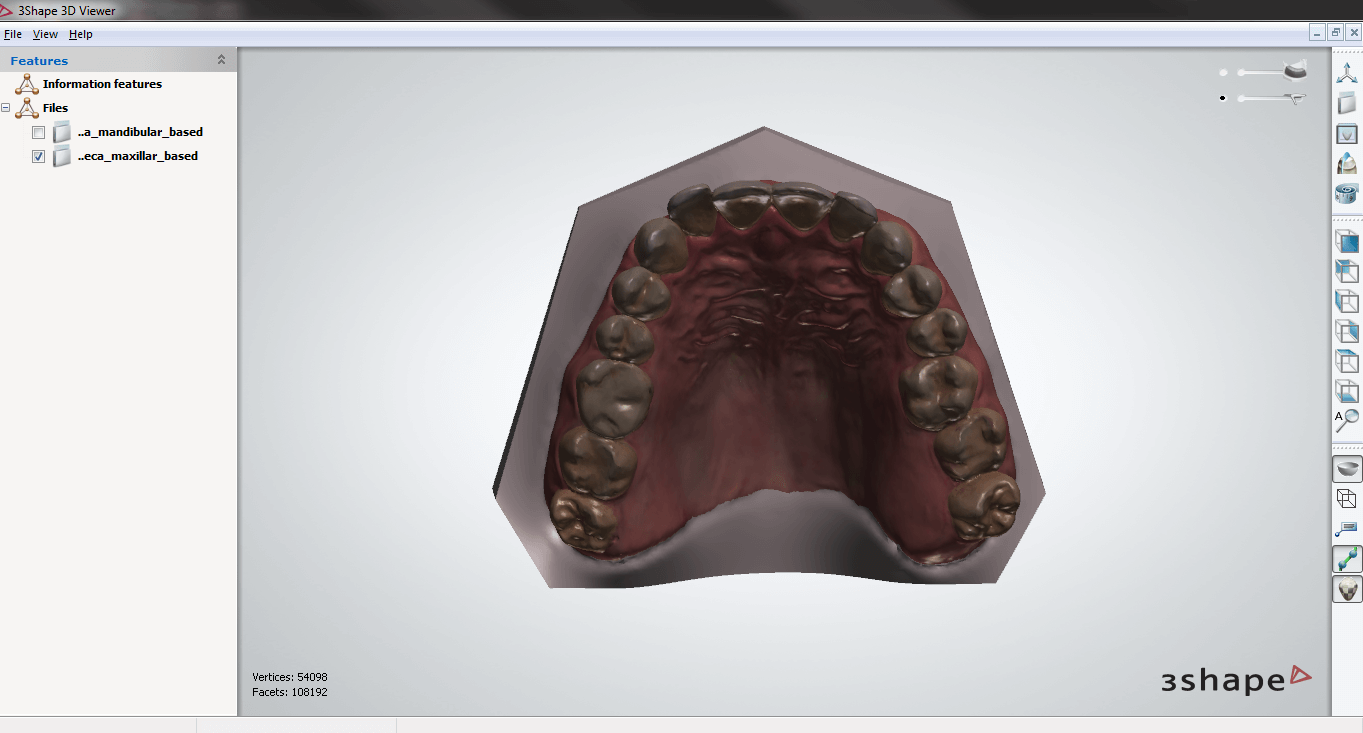Click the Information features pyramid icon
1363x733 pixels.
(x=27, y=84)
